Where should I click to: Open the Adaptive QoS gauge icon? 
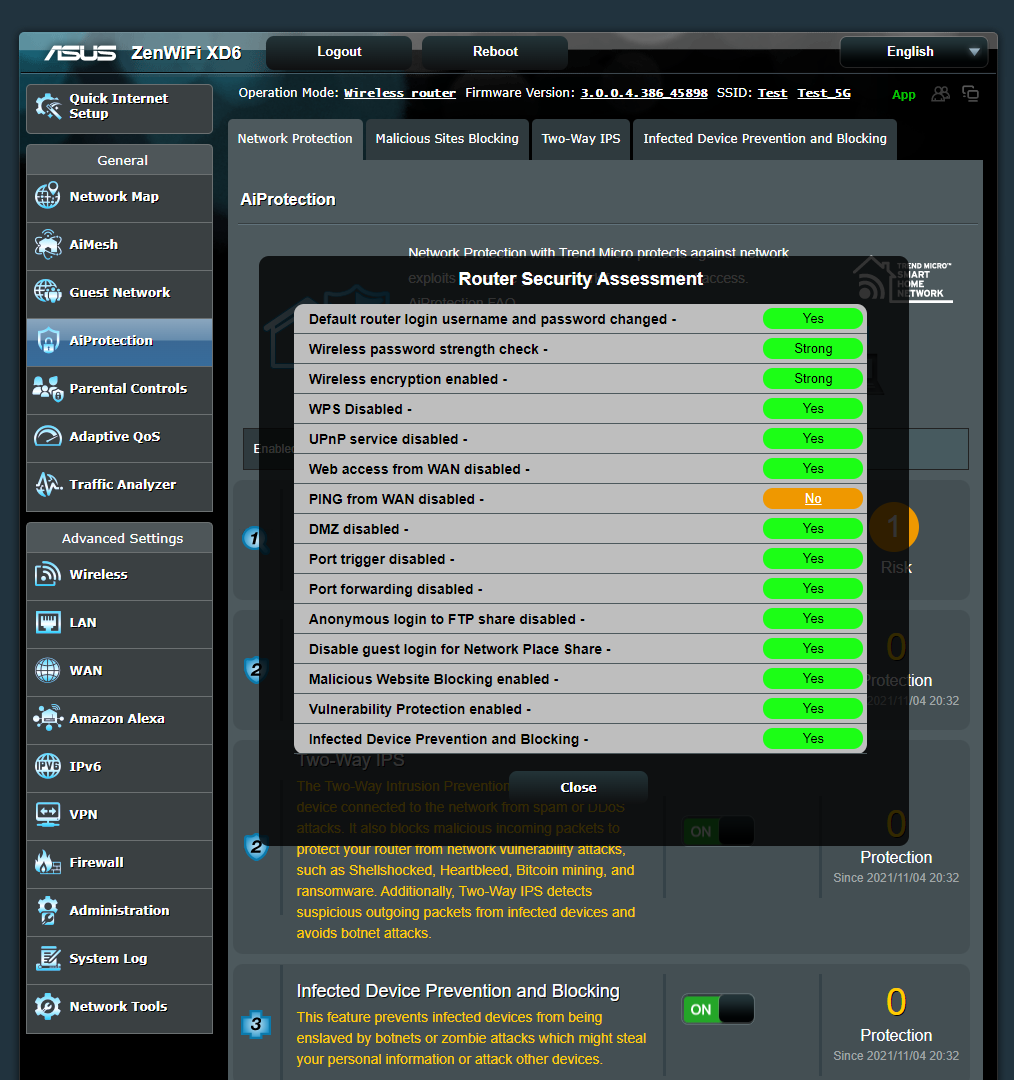[x=48, y=436]
